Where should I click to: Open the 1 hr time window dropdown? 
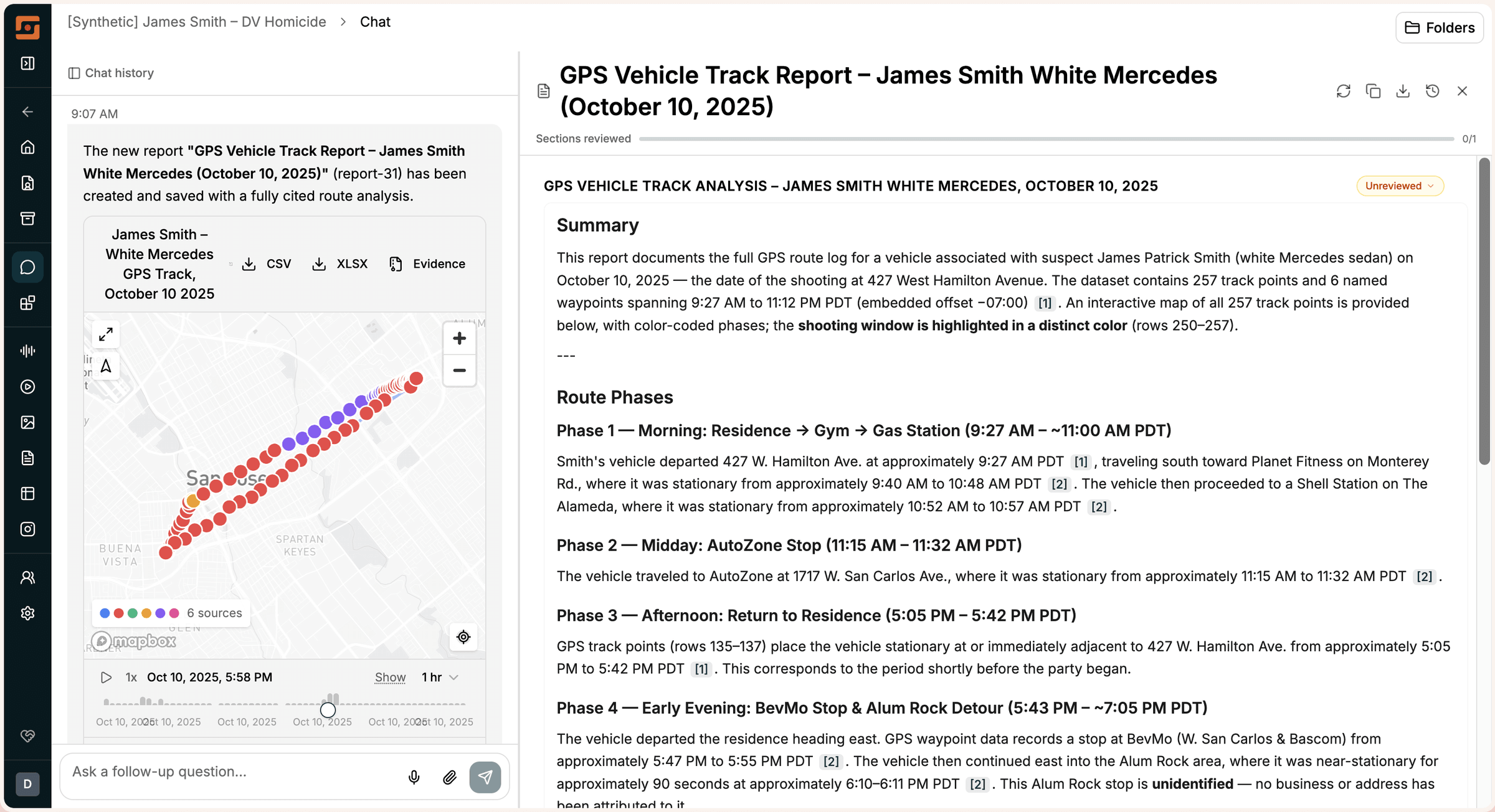click(x=440, y=677)
